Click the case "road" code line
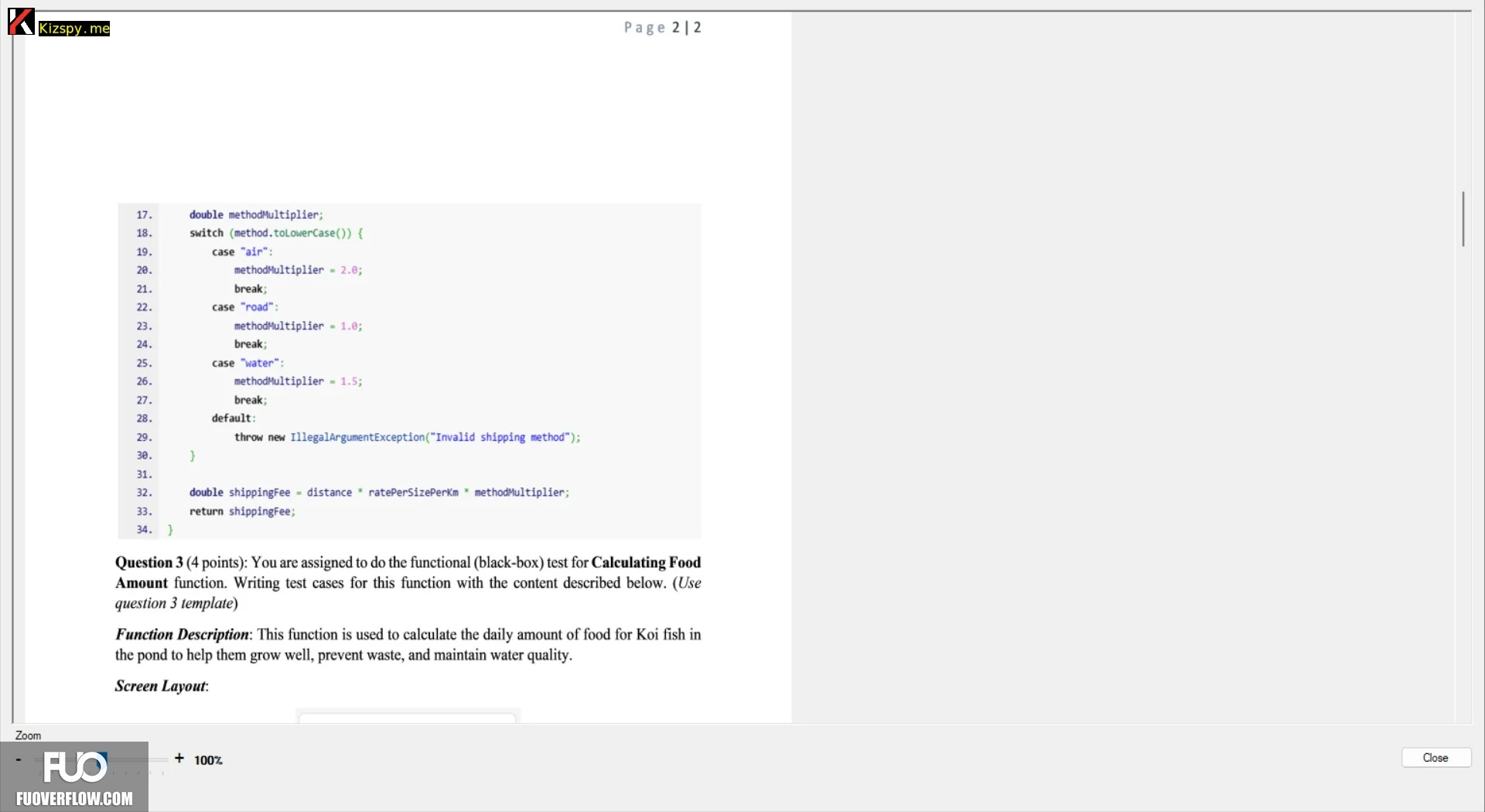This screenshot has width=1485, height=812. 245,308
